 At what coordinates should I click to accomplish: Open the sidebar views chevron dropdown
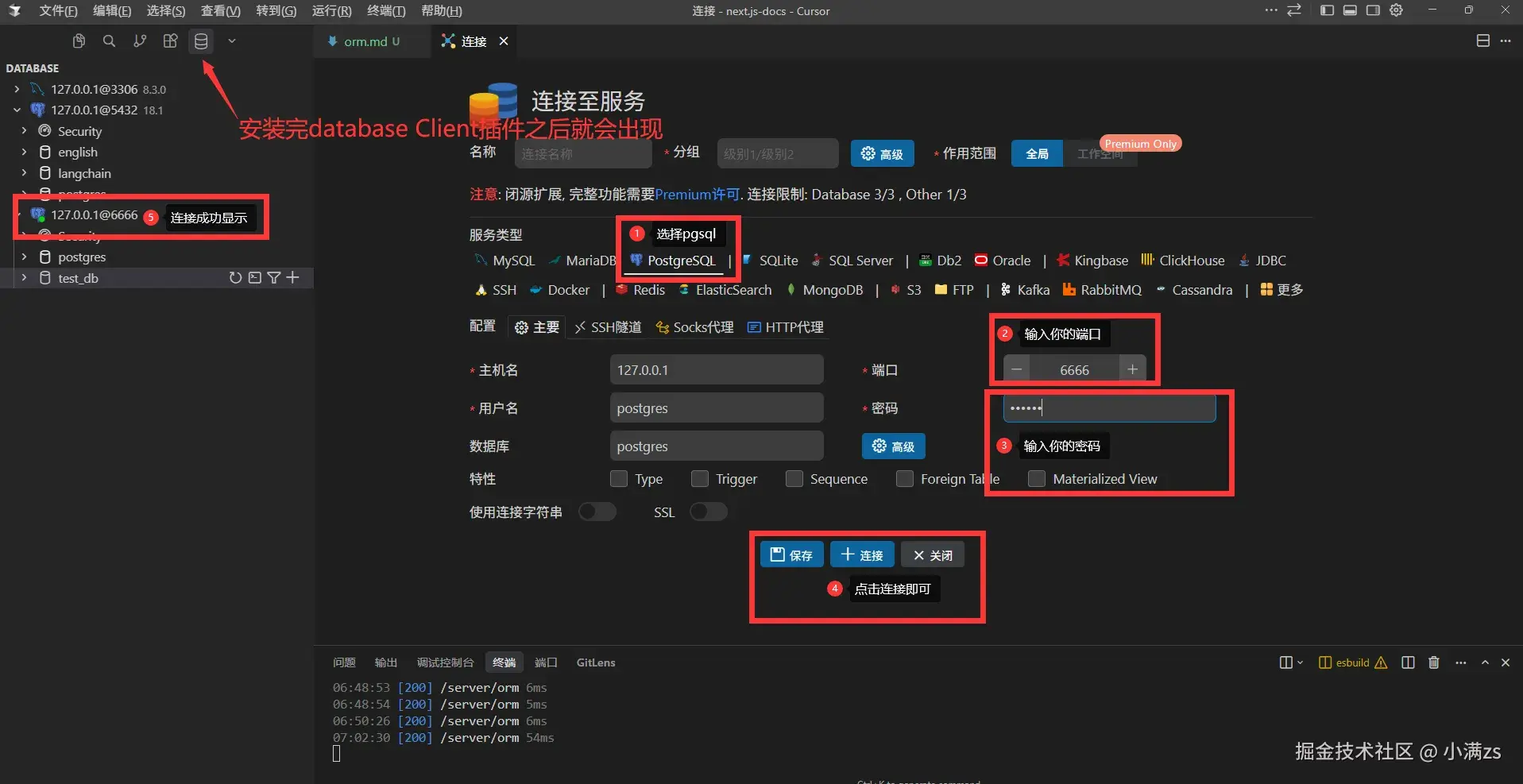coord(232,41)
